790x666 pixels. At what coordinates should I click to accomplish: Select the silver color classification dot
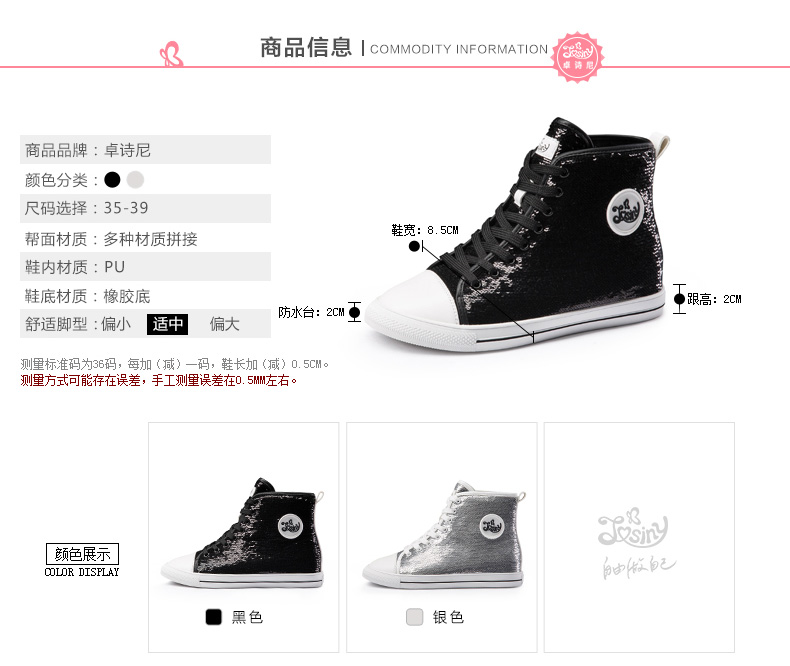pos(136,179)
